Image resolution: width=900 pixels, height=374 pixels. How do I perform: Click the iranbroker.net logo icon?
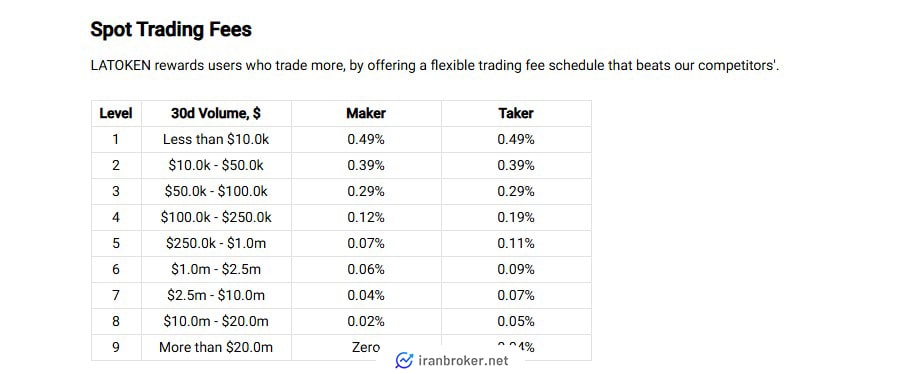click(x=404, y=360)
